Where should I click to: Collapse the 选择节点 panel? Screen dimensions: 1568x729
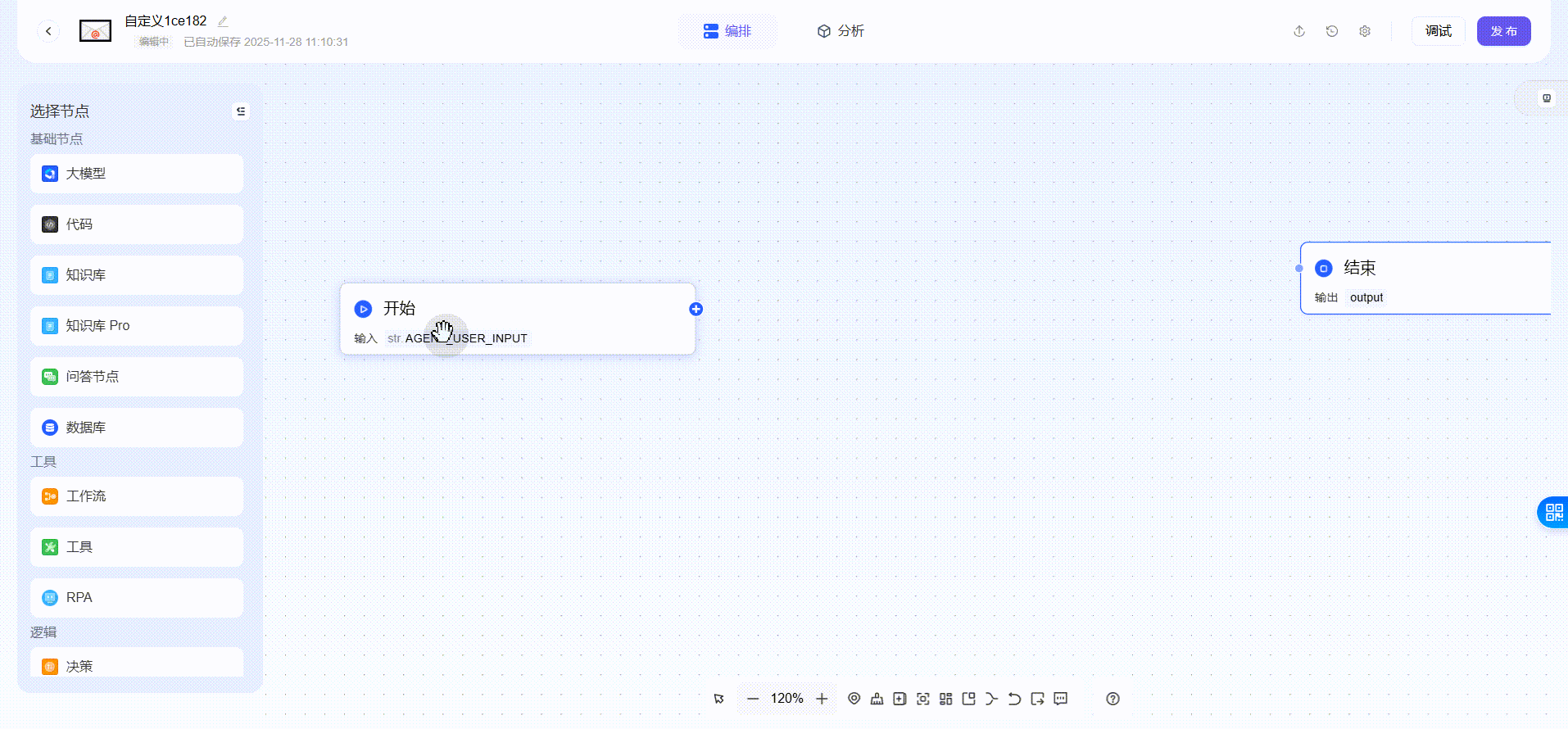coord(241,111)
